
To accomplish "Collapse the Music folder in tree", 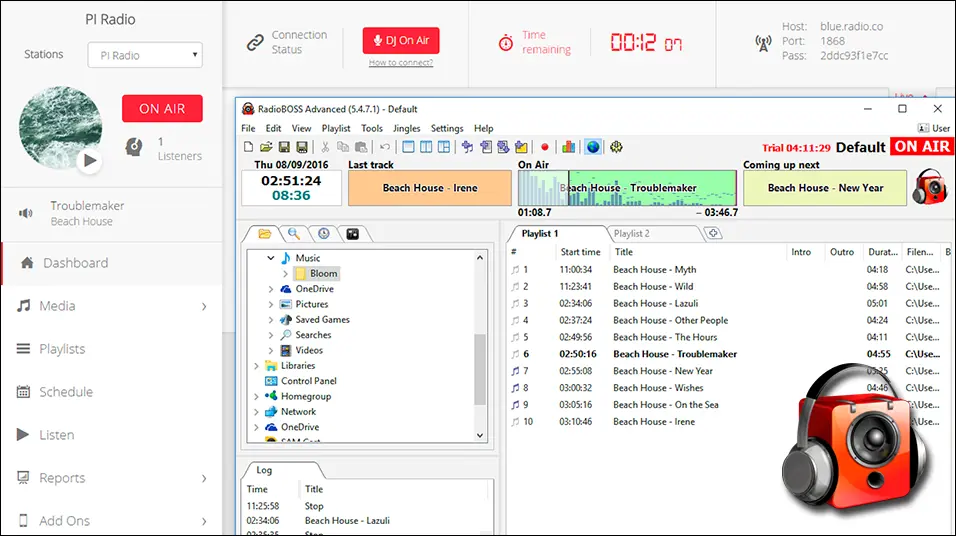I will pos(271,258).
